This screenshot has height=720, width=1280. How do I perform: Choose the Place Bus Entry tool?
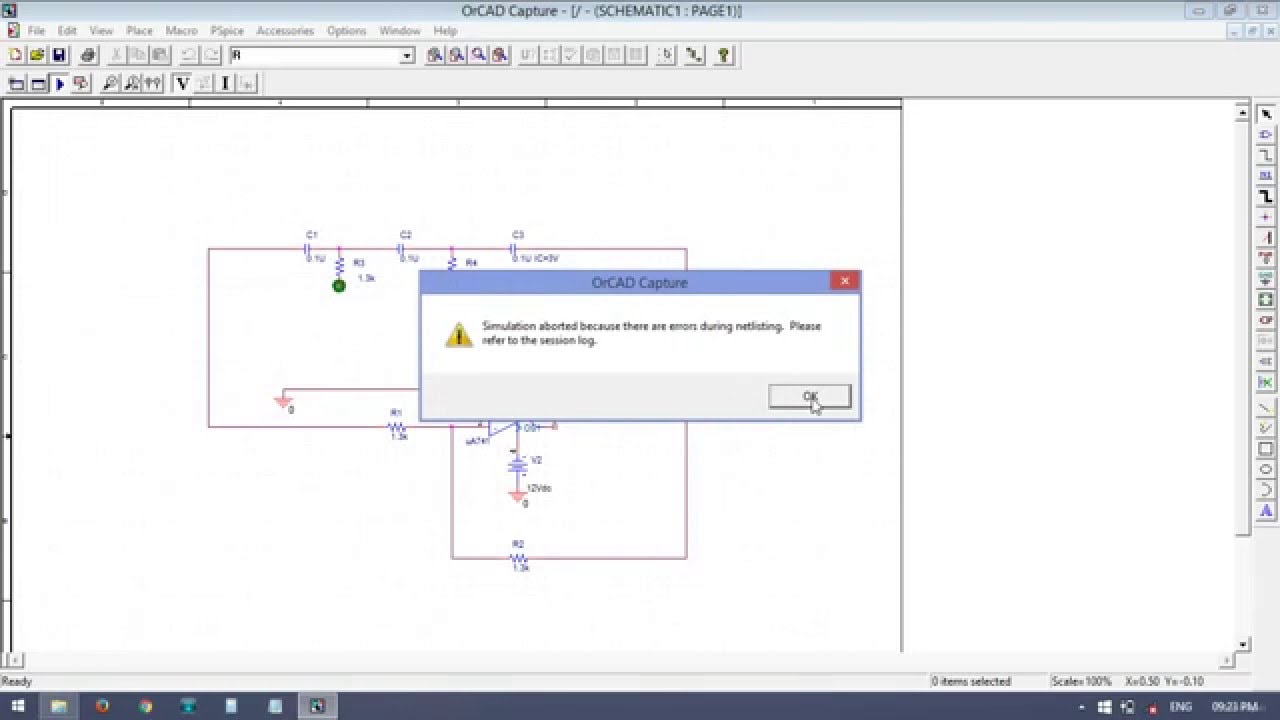pos(1266,238)
